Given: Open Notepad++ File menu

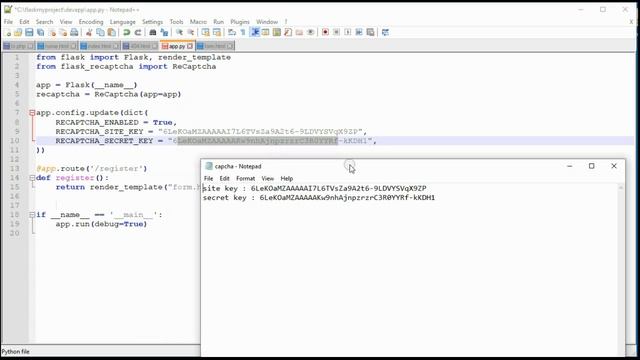Looking at the screenshot, I should (x=8, y=22).
